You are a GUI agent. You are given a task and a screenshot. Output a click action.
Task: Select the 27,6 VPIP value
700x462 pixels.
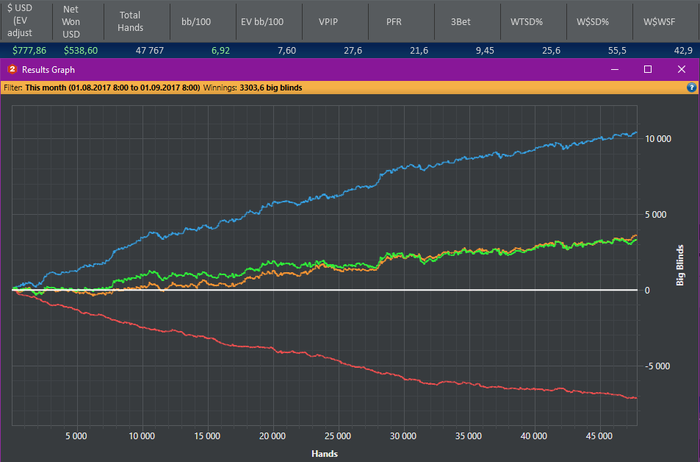click(x=353, y=50)
